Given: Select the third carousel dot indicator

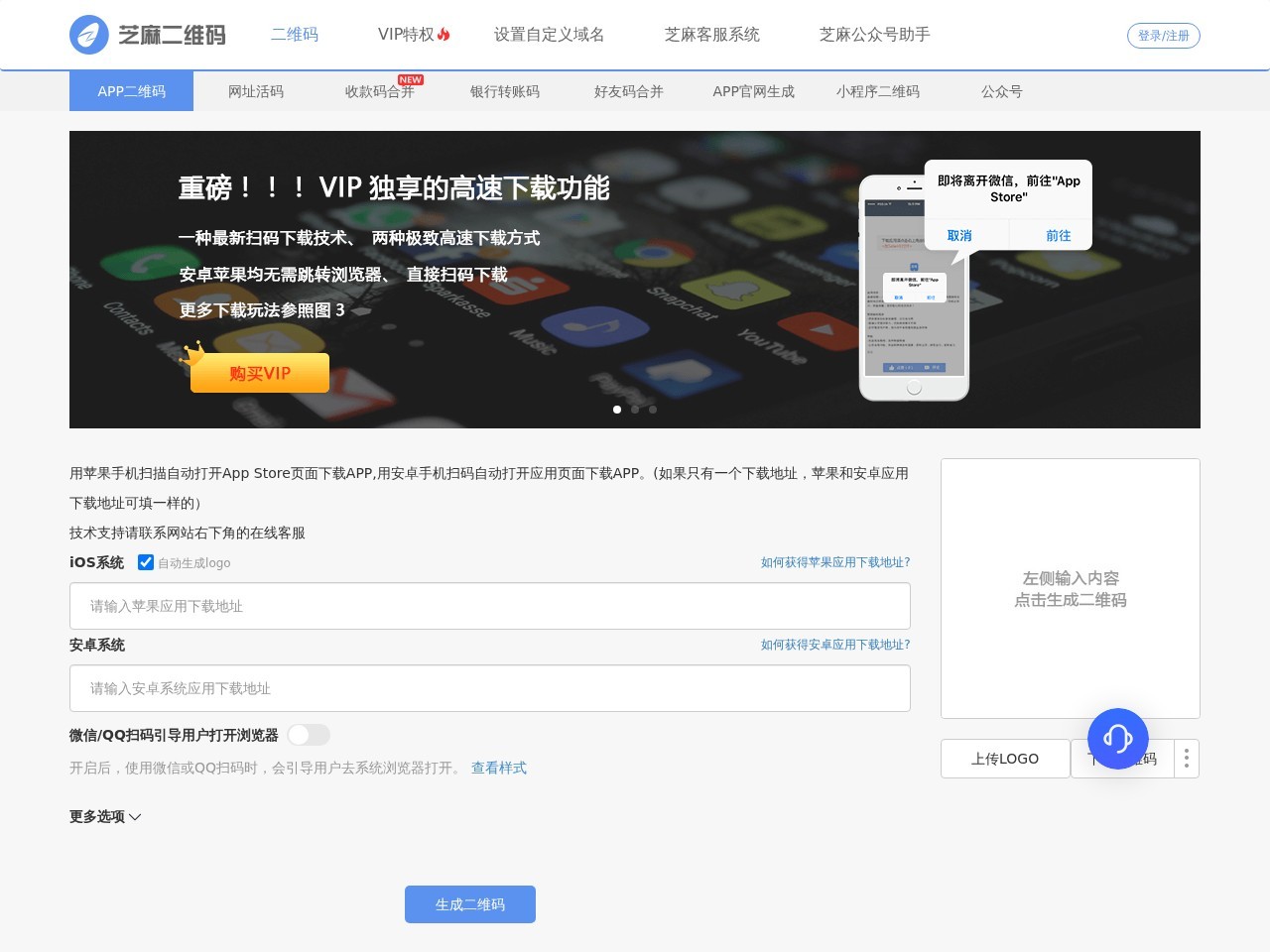Looking at the screenshot, I should tap(653, 410).
